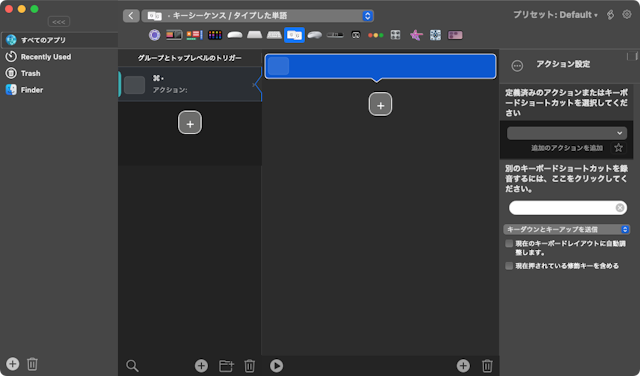
Task: Select the purple floating menu trigger icon
Action: click(455, 35)
